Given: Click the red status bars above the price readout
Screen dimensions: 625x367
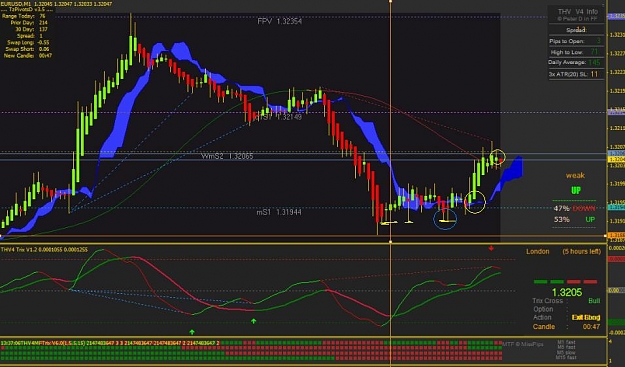Looking at the screenshot, I should (x=582, y=282).
